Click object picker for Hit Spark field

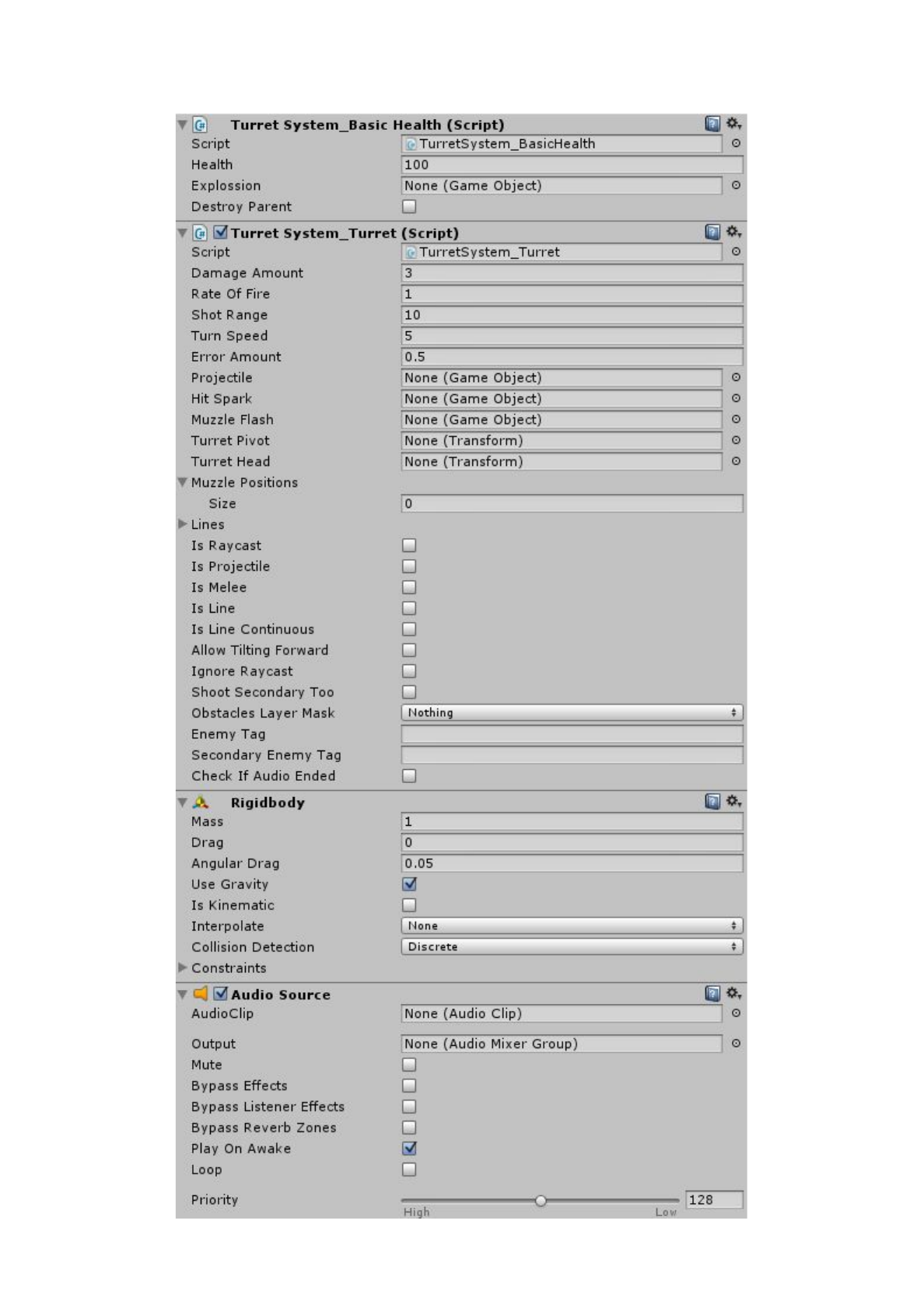point(736,398)
